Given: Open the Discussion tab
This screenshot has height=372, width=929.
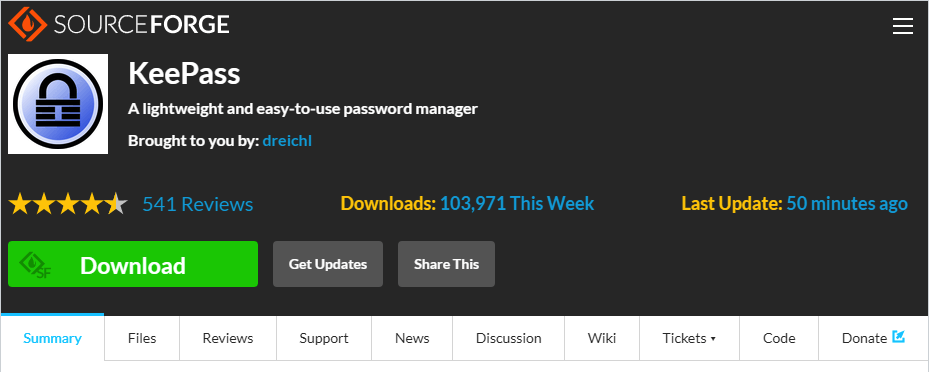Looking at the screenshot, I should coord(509,338).
